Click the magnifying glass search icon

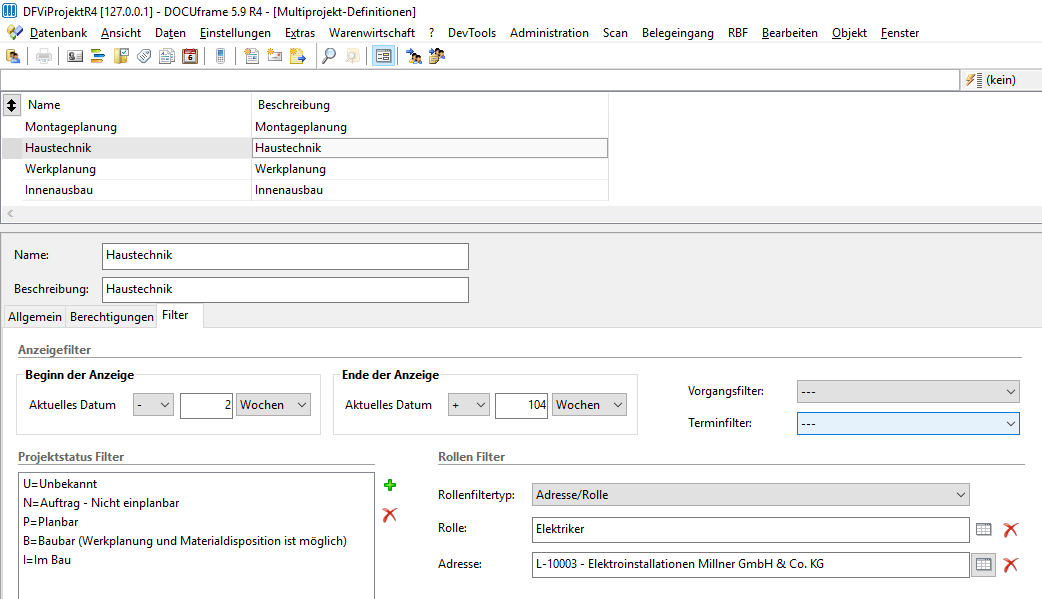(329, 57)
